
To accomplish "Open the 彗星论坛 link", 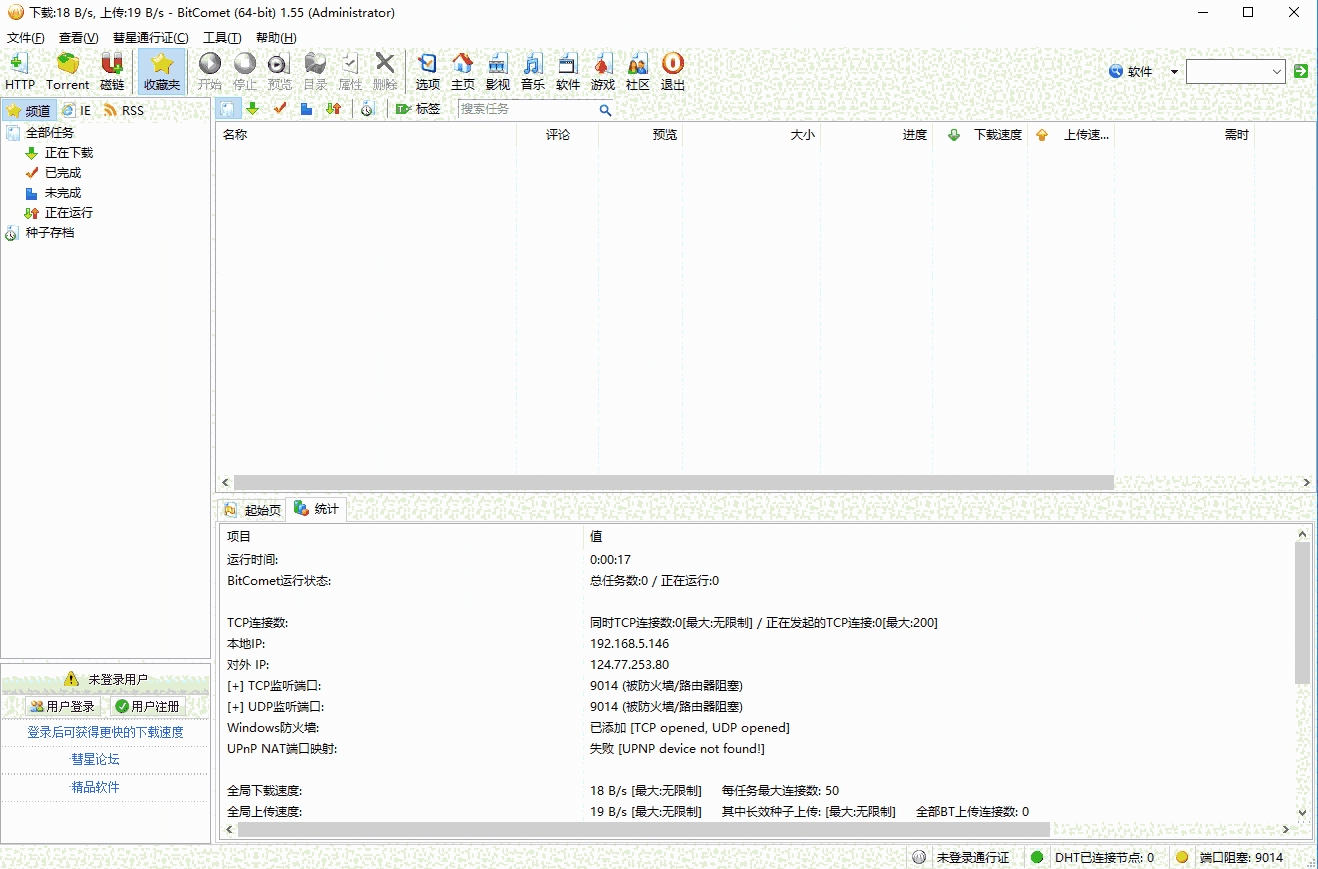I will [95, 759].
